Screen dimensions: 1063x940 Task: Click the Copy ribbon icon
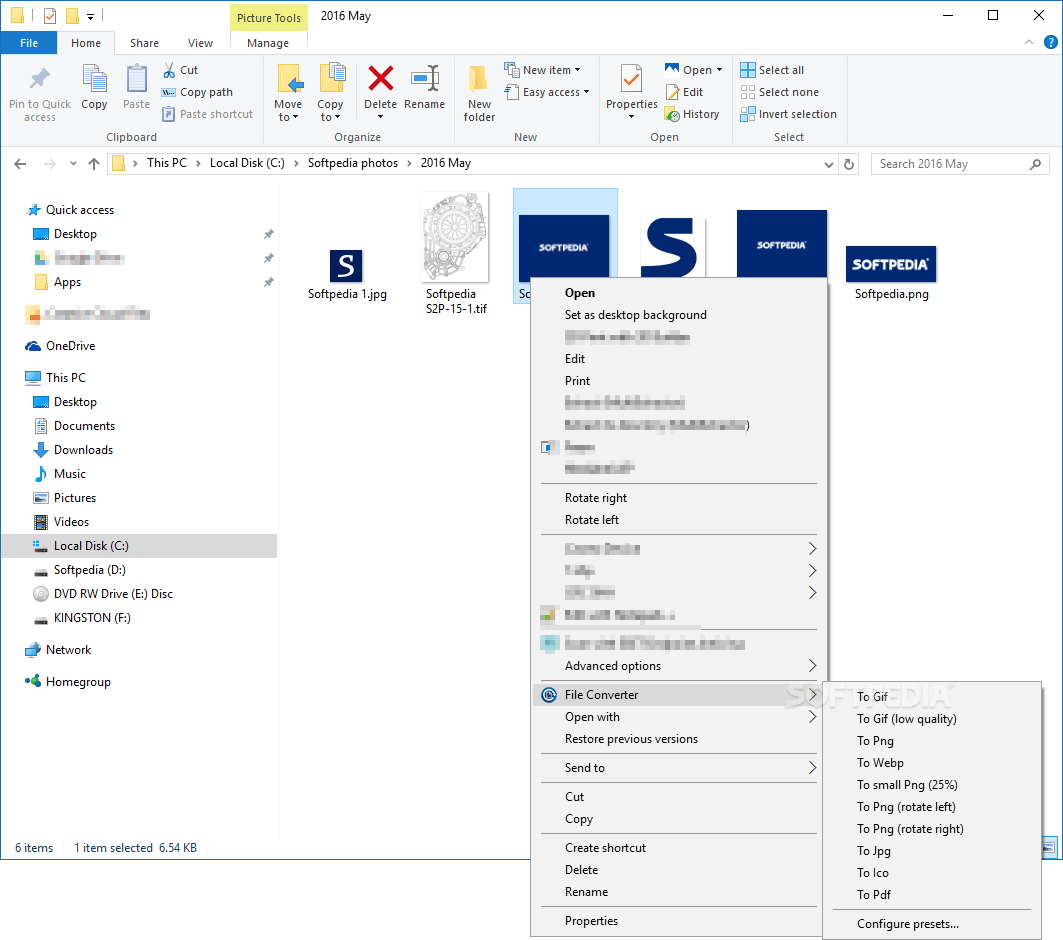click(94, 79)
